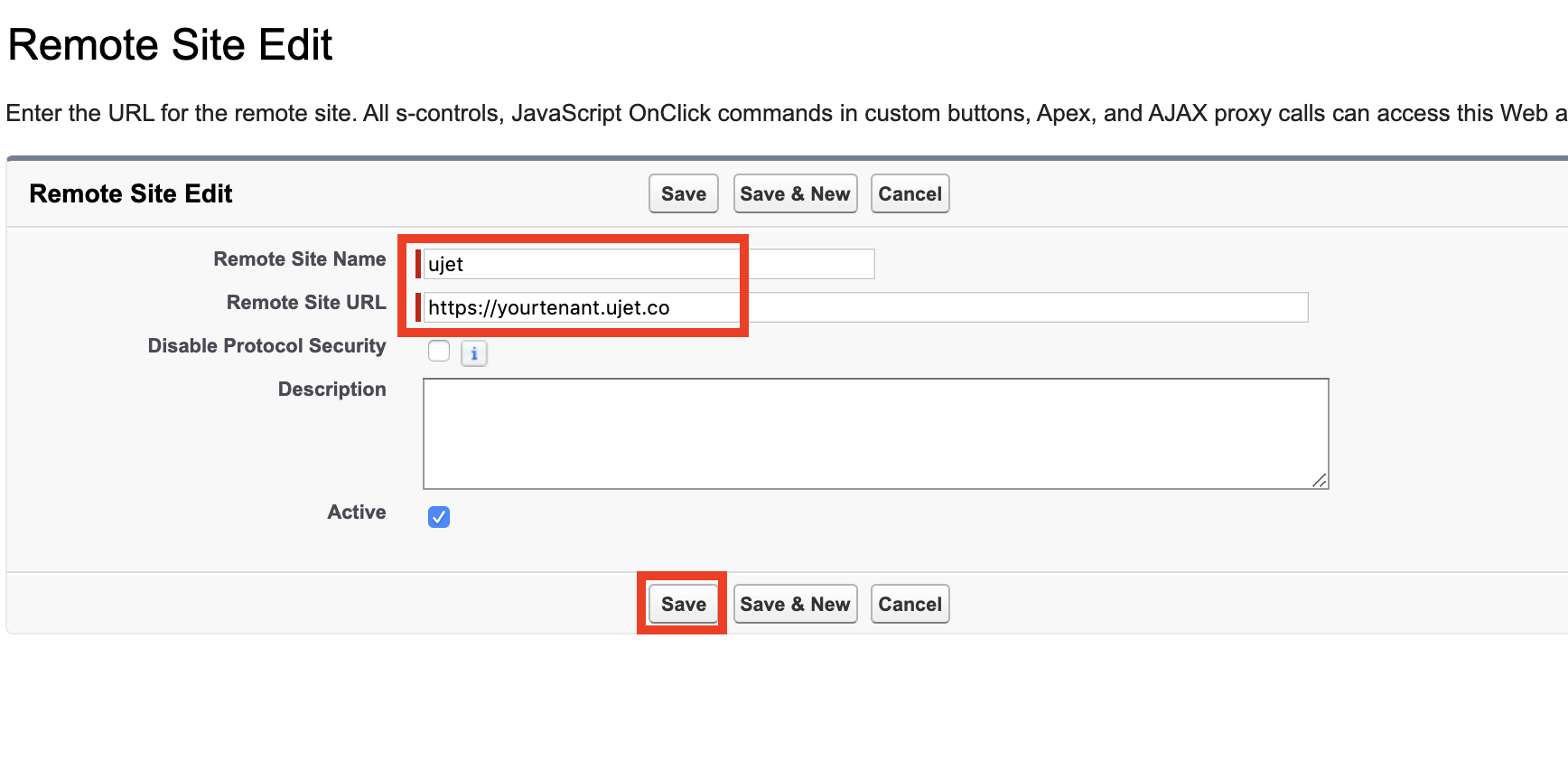
Task: Click Save & New in the header row
Action: (x=795, y=193)
